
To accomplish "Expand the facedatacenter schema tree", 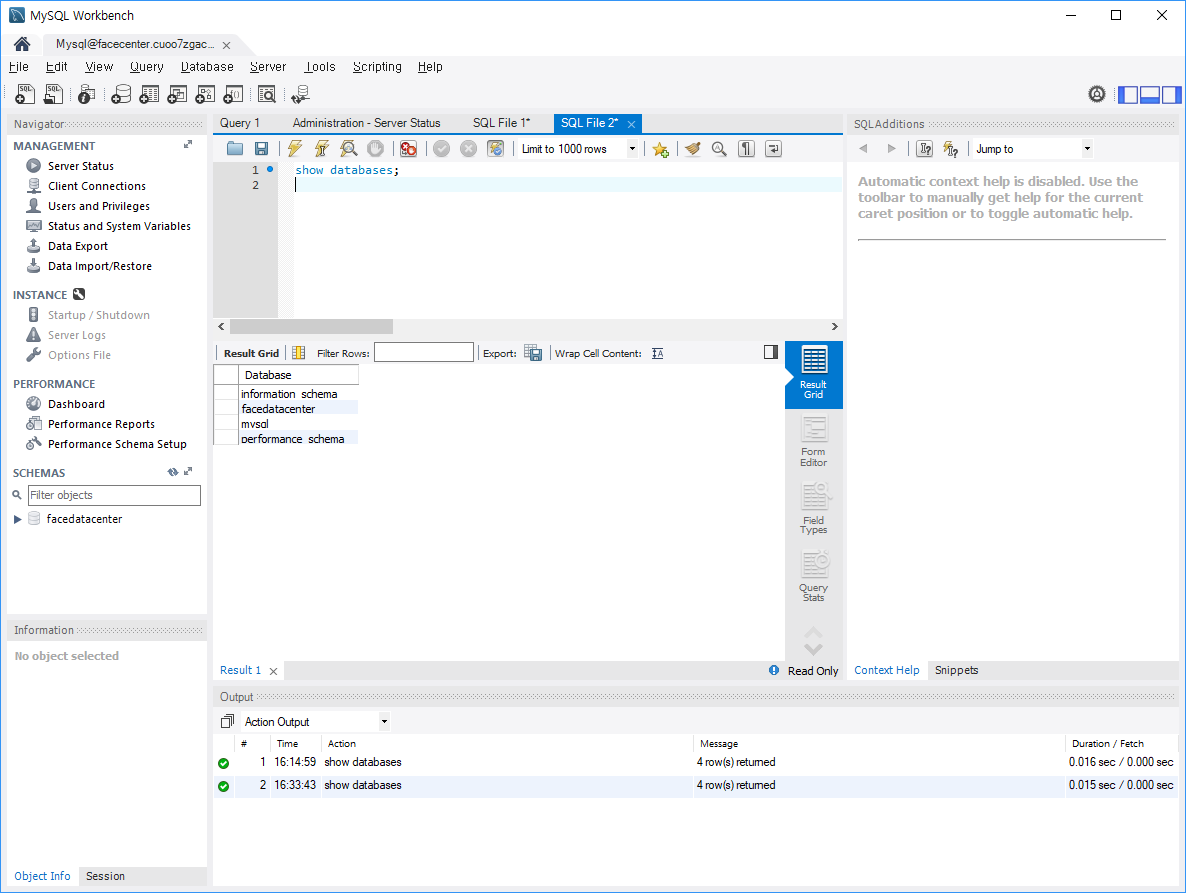I will (17, 519).
